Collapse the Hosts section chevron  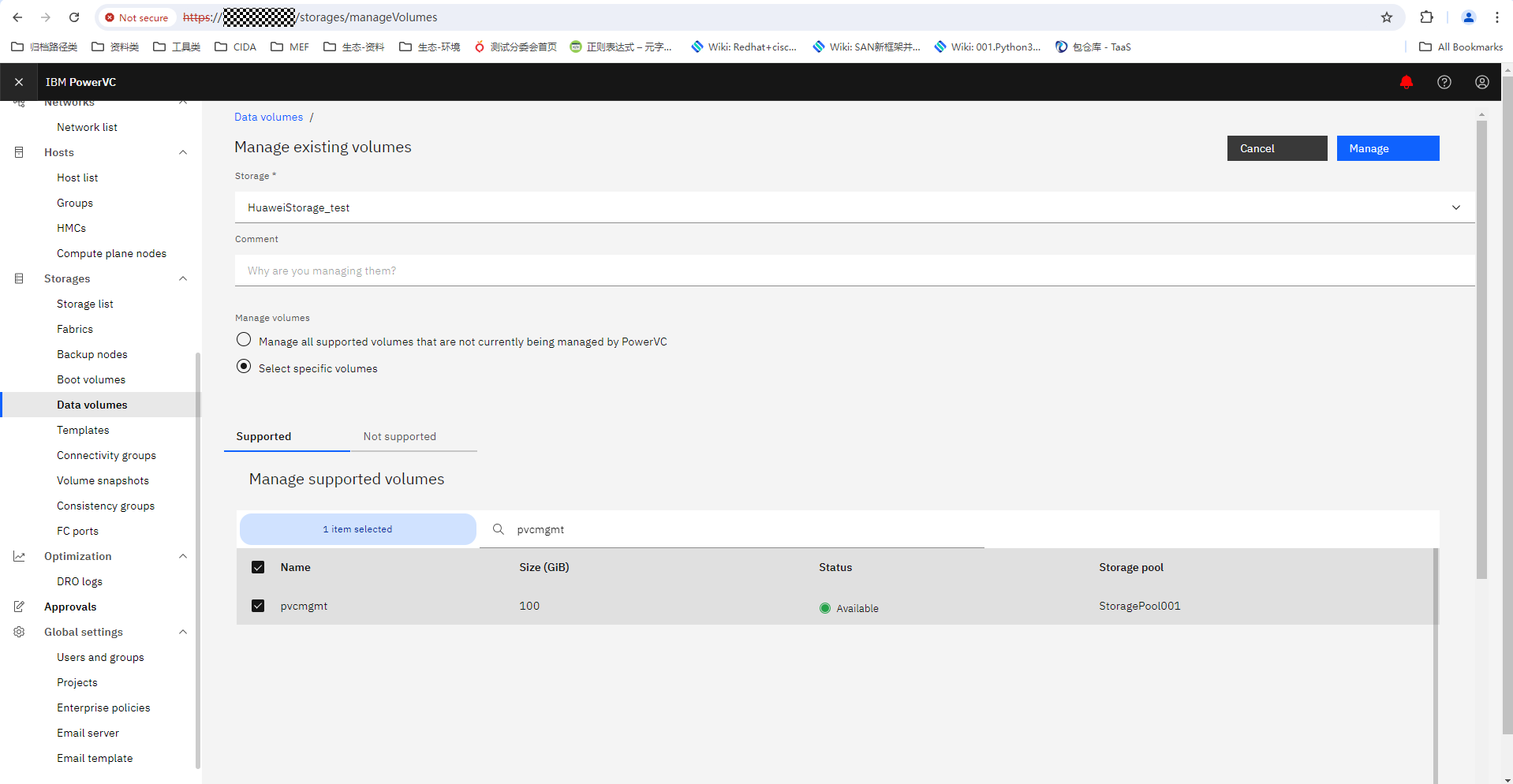point(183,152)
